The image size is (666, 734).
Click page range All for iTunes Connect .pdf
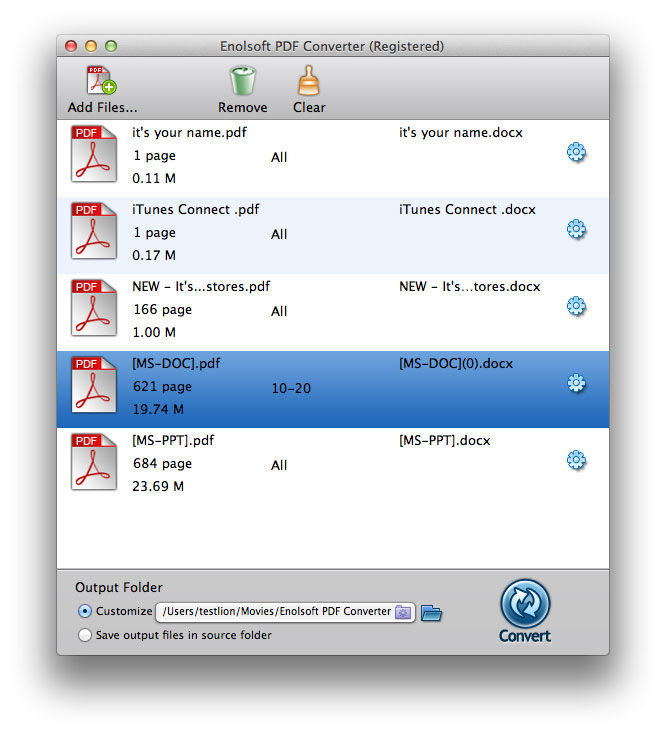[279, 234]
